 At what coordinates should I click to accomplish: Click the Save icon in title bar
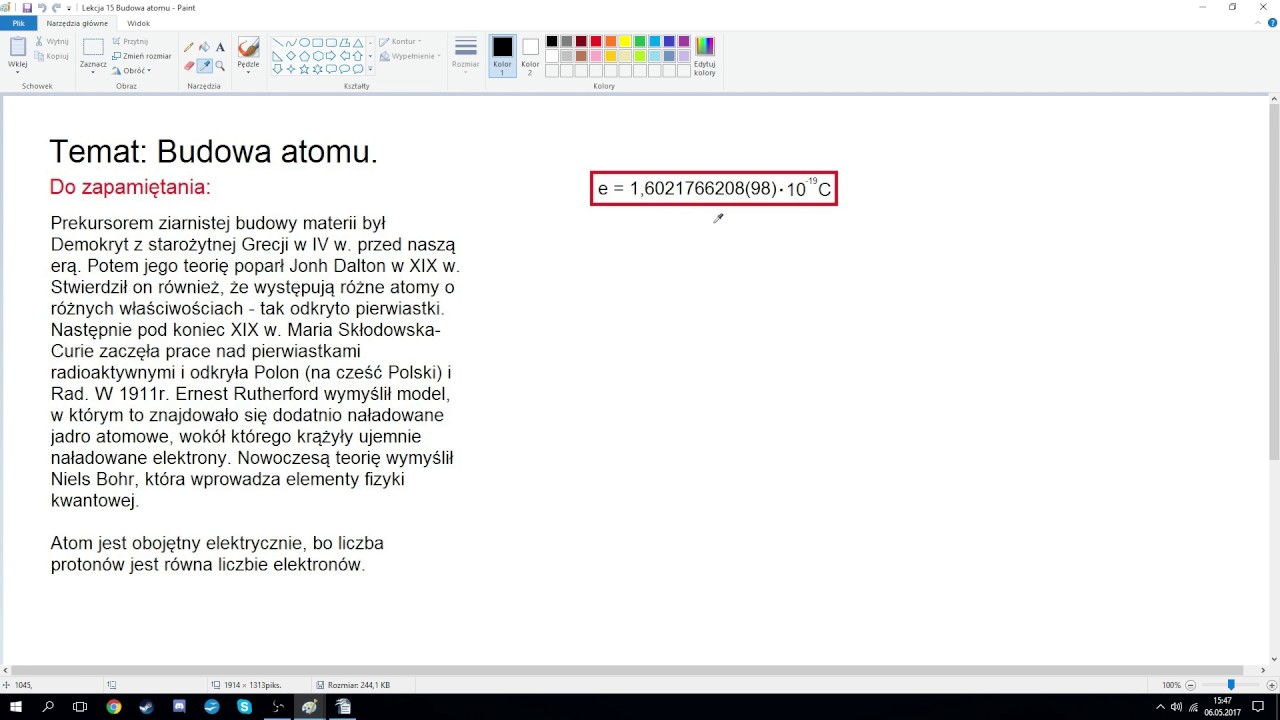[x=27, y=7]
